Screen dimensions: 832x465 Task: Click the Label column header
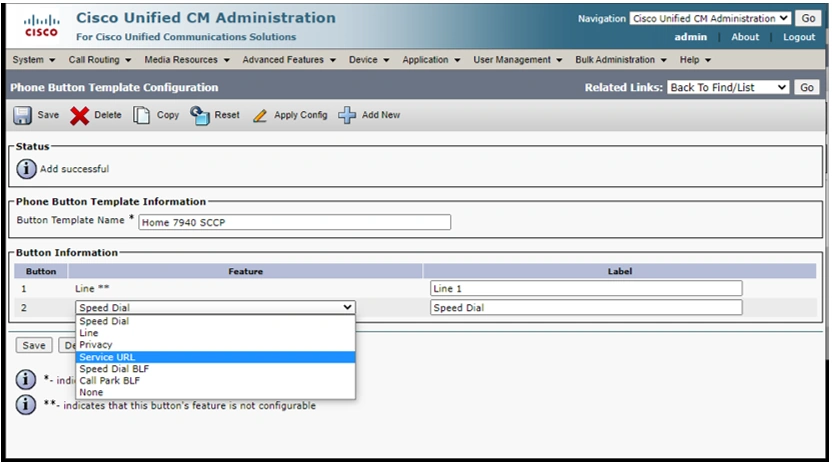tap(620, 271)
